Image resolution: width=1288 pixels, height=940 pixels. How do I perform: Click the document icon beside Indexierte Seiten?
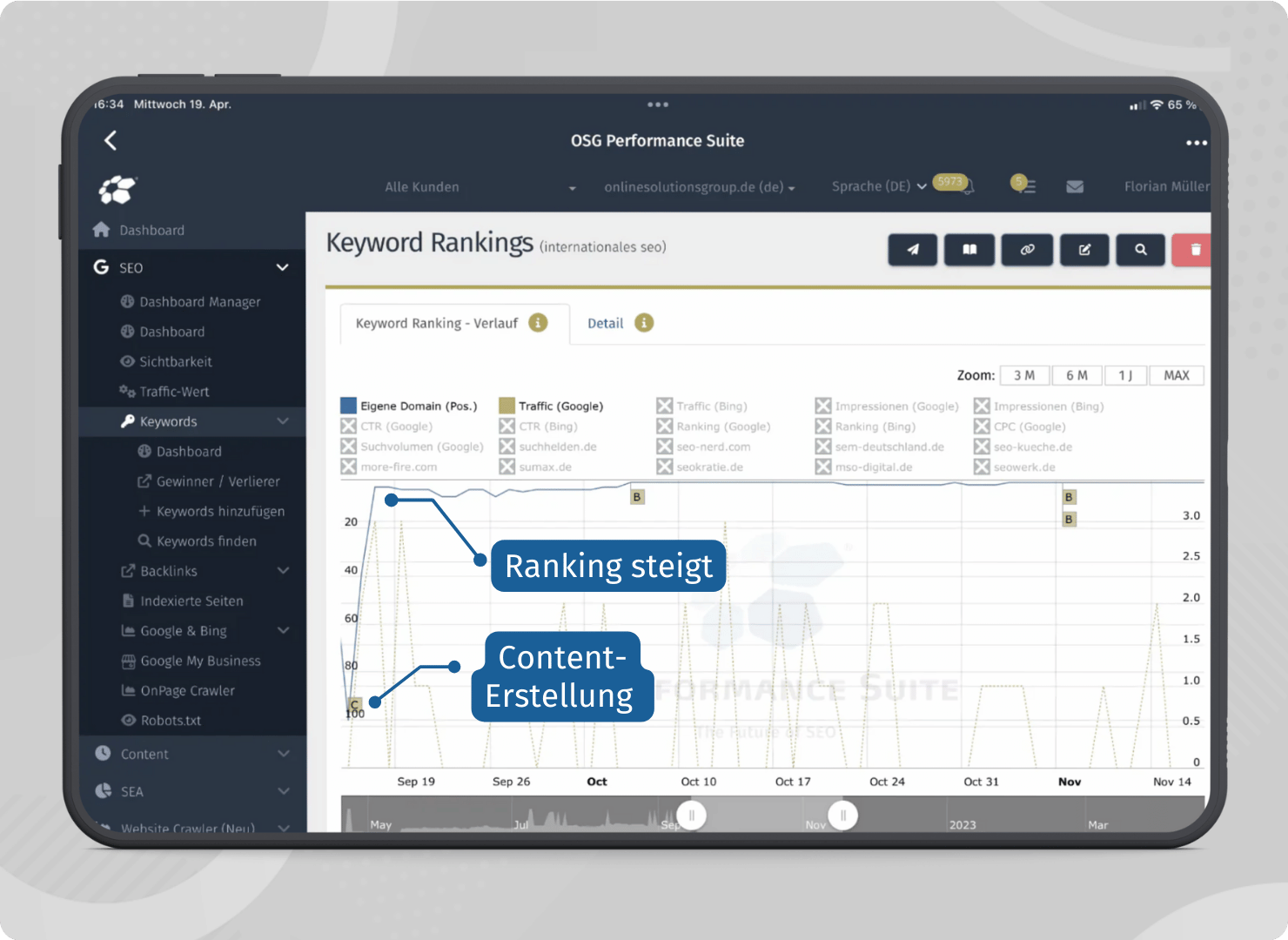128,601
